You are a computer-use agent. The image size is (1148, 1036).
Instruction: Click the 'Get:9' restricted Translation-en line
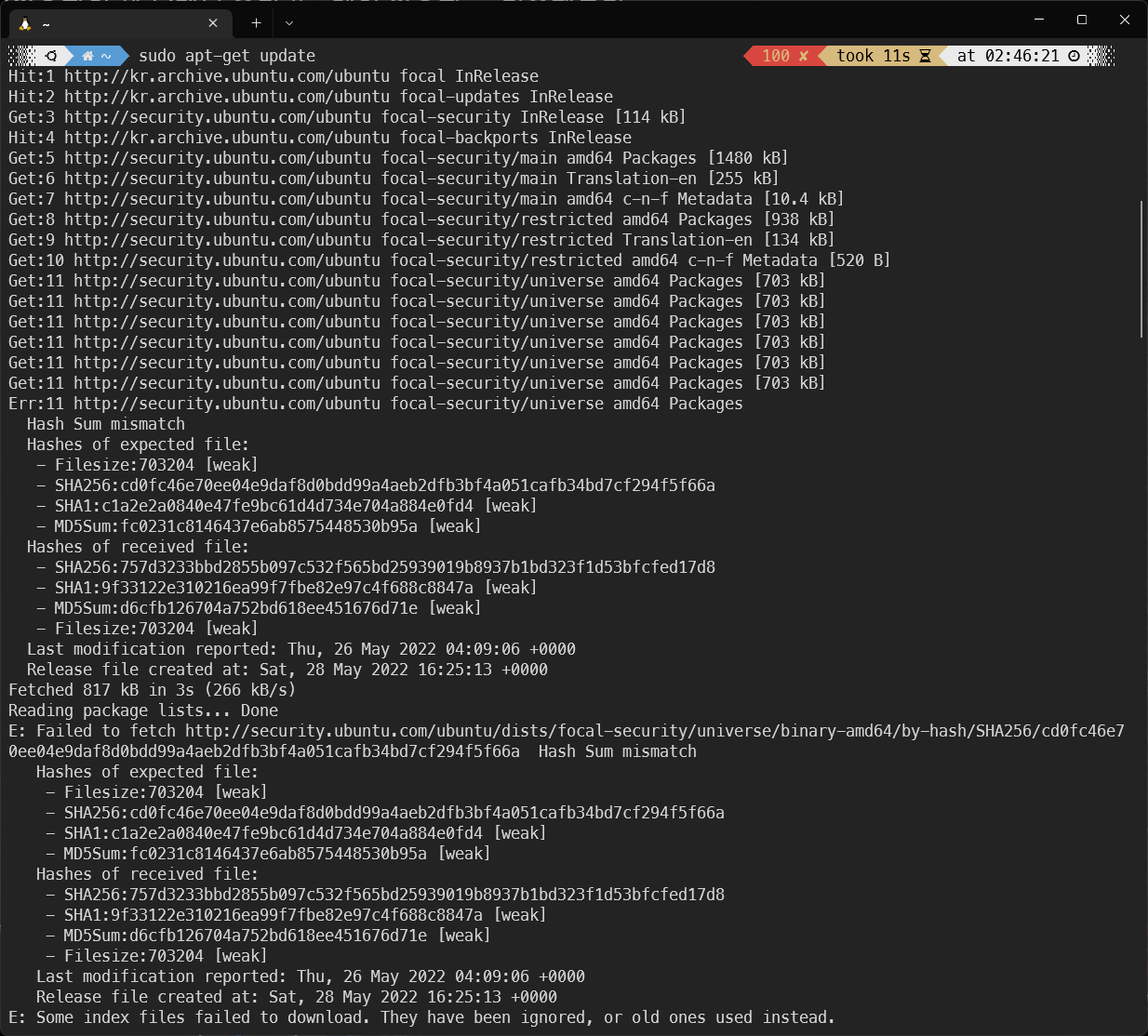coord(421,240)
